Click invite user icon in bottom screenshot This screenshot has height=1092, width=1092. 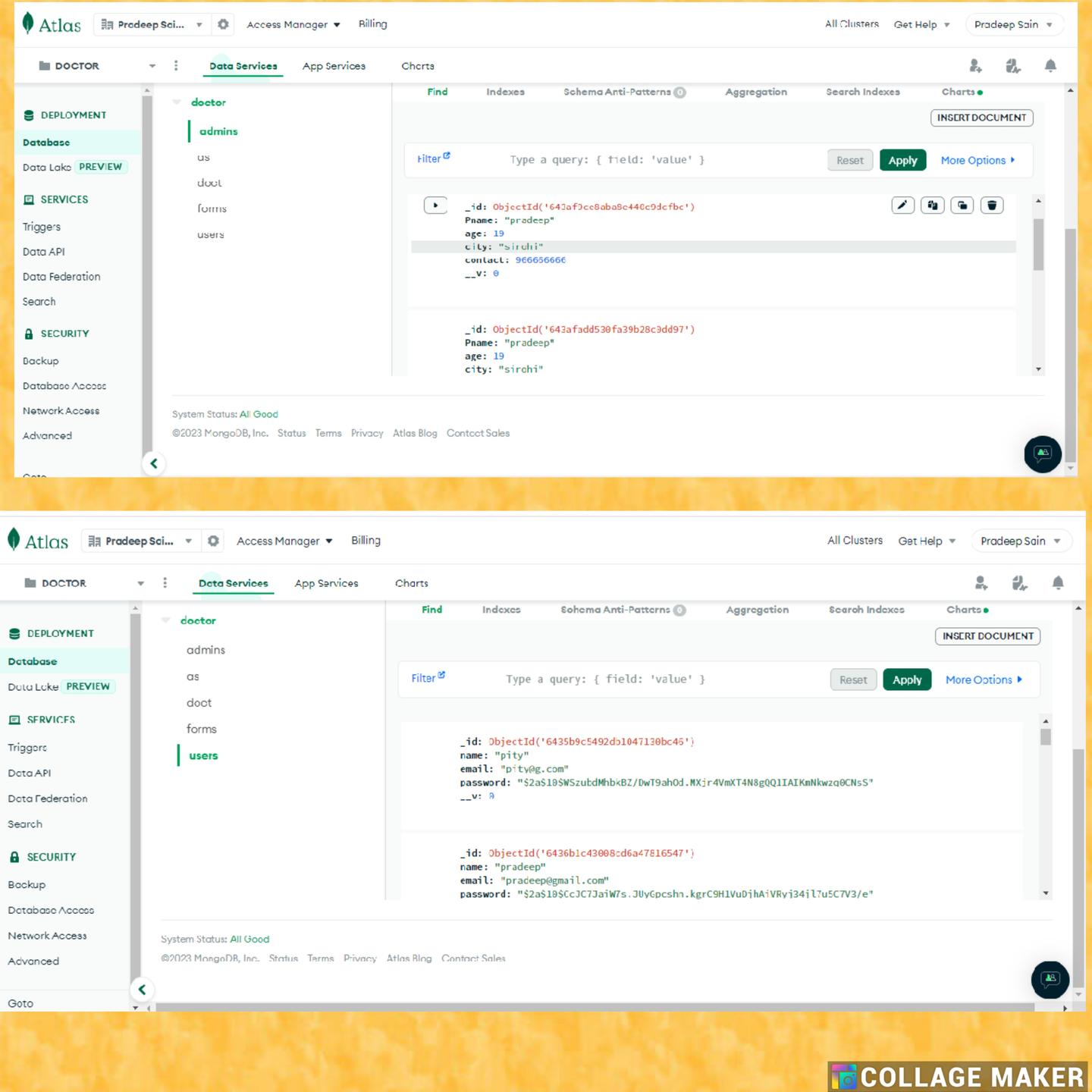tap(981, 582)
